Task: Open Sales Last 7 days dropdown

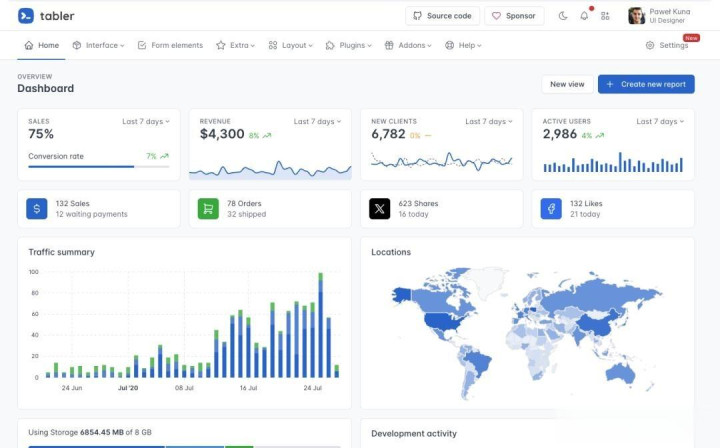Action: pyautogui.click(x=146, y=121)
